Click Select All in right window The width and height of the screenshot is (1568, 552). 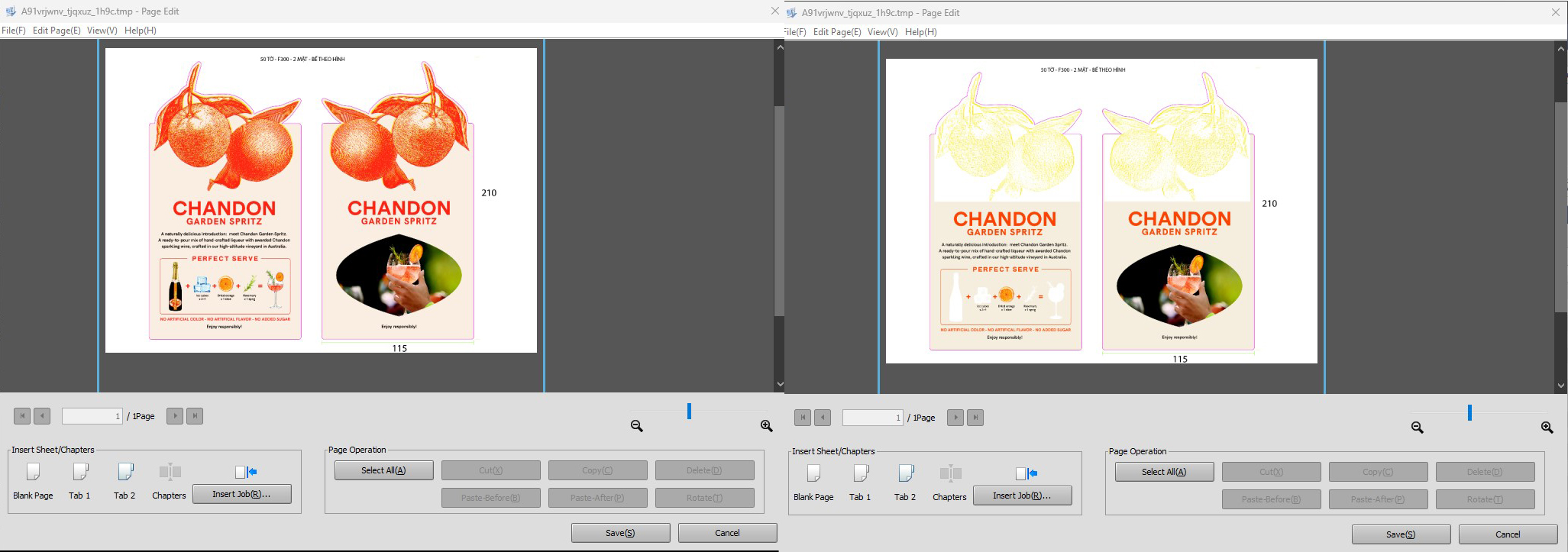click(x=1164, y=472)
